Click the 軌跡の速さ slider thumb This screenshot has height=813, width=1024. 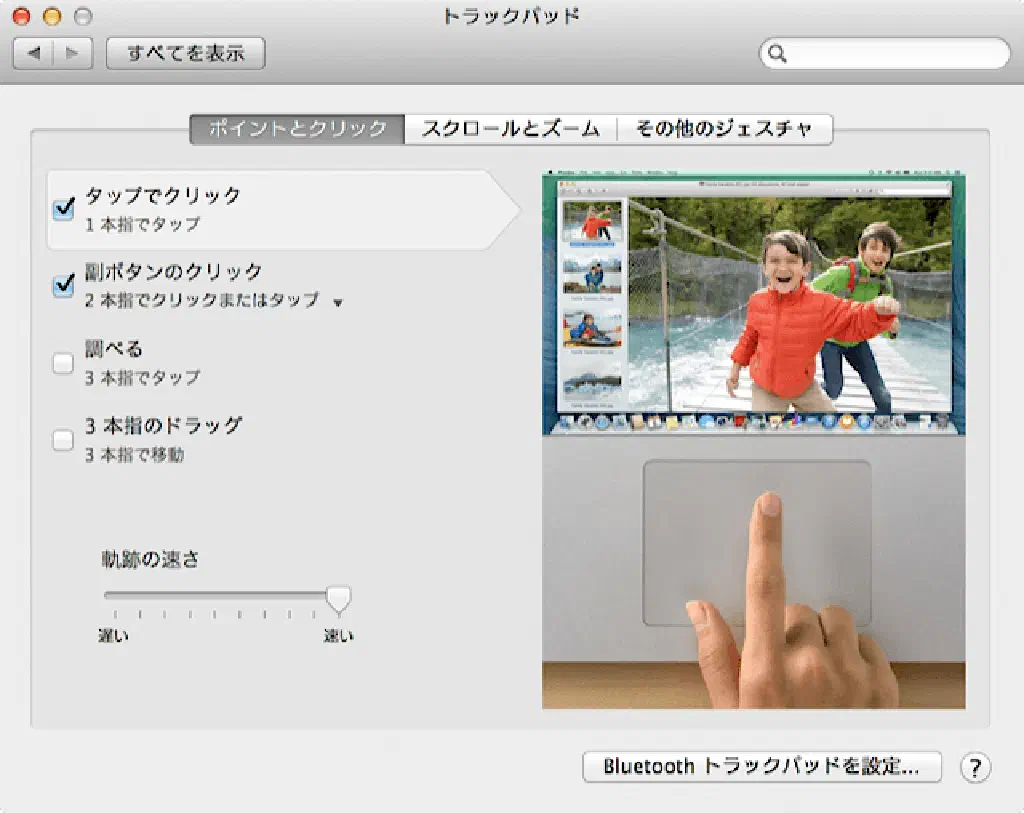(339, 598)
